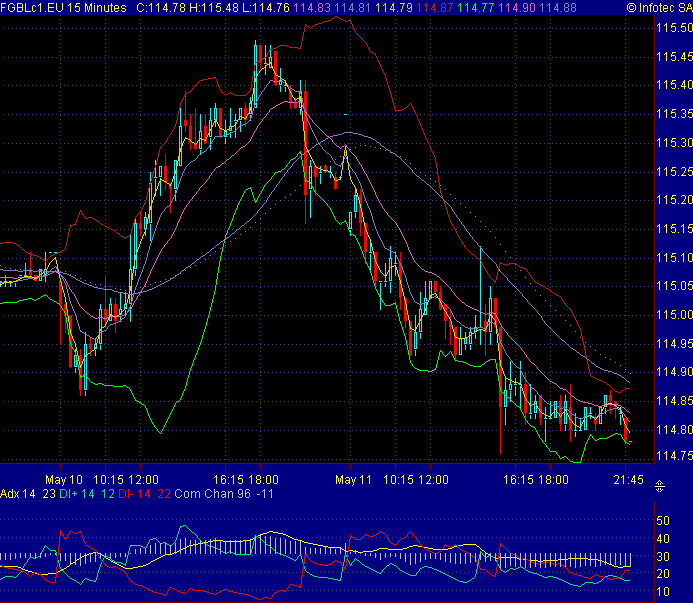Select the red DI- 14 indicator label

[x=135, y=494]
